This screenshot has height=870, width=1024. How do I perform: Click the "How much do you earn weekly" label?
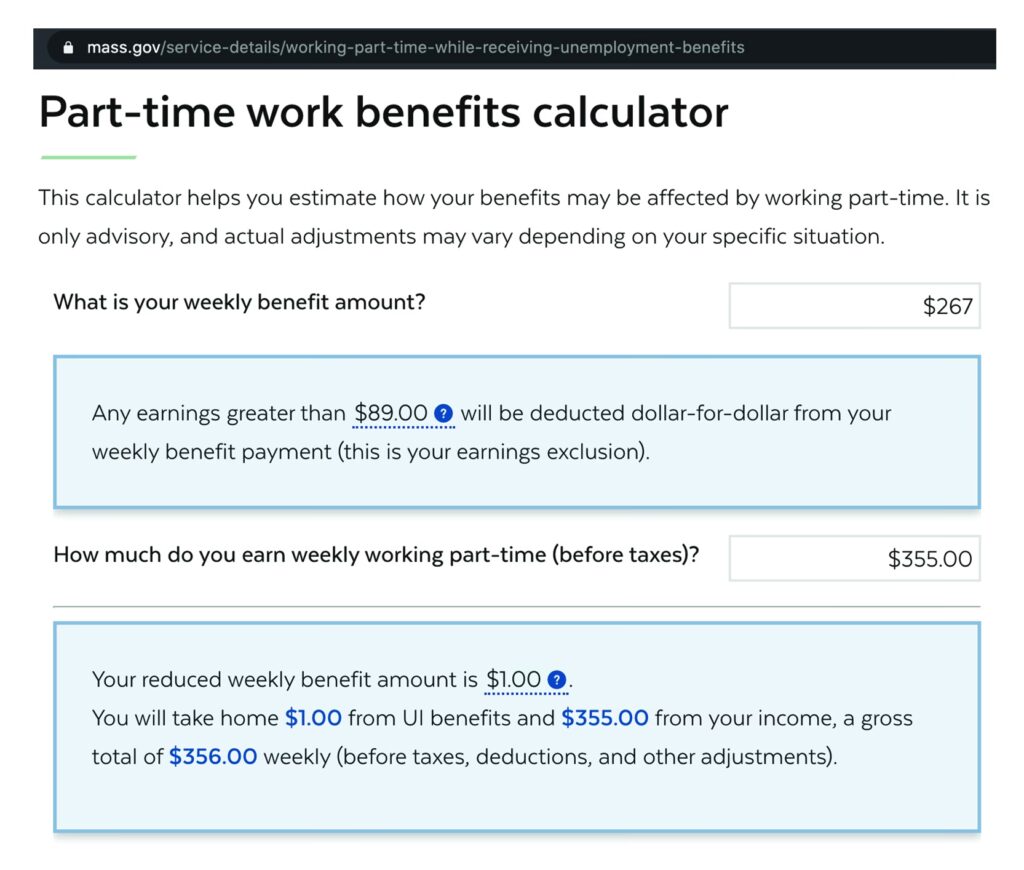(376, 554)
